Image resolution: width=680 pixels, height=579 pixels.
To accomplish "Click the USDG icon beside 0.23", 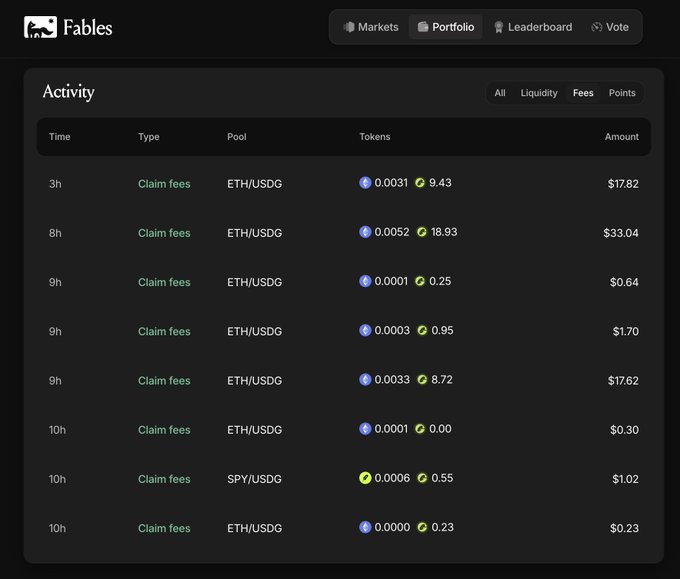I will click(x=422, y=527).
